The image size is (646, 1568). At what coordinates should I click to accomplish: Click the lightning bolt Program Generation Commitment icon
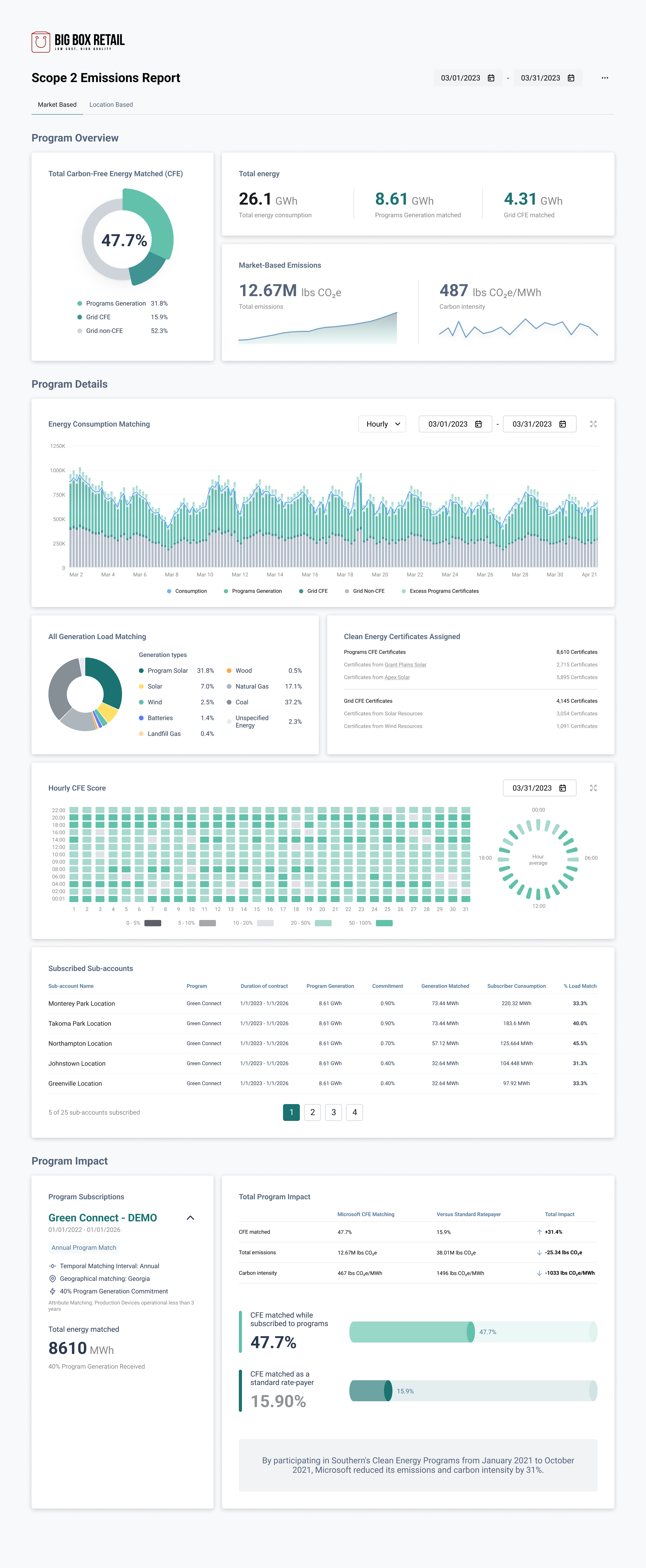[52, 1291]
